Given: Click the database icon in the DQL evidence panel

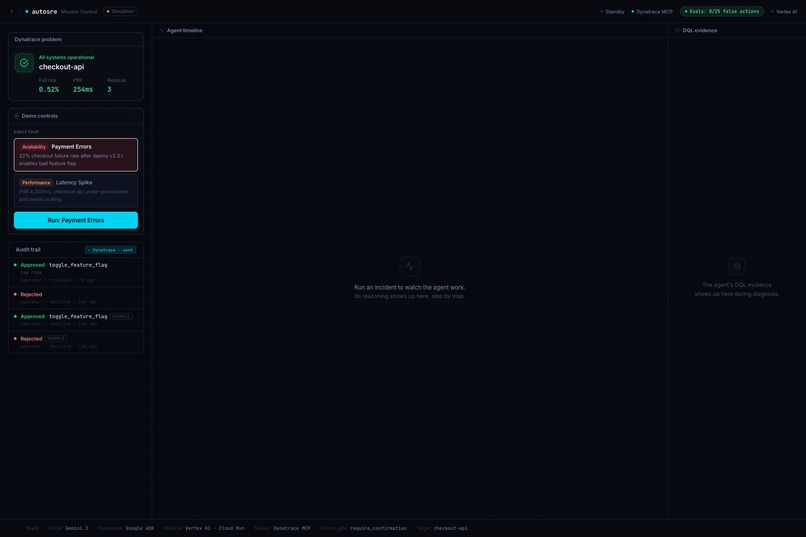Looking at the screenshot, I should click(737, 266).
